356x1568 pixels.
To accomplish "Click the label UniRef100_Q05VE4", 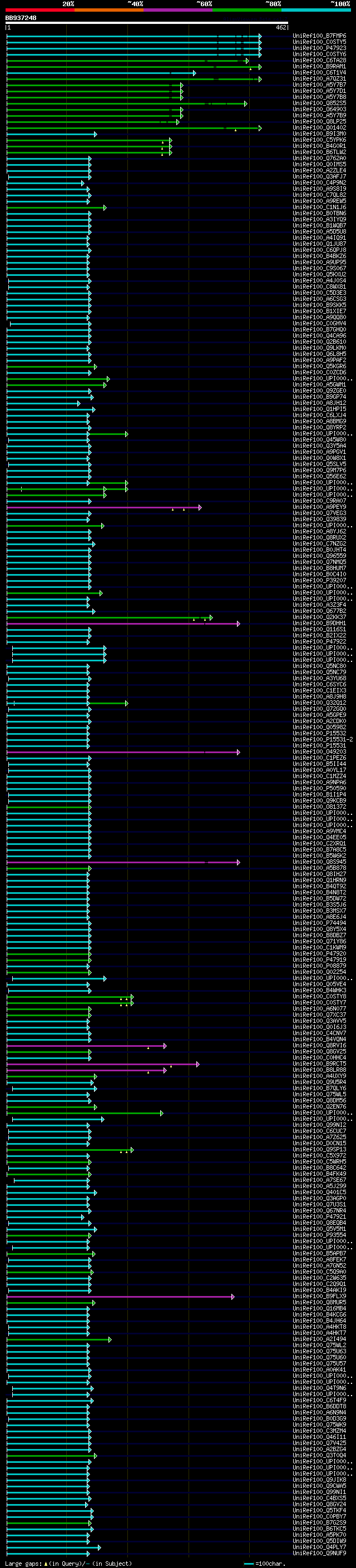I will (x=319, y=985).
